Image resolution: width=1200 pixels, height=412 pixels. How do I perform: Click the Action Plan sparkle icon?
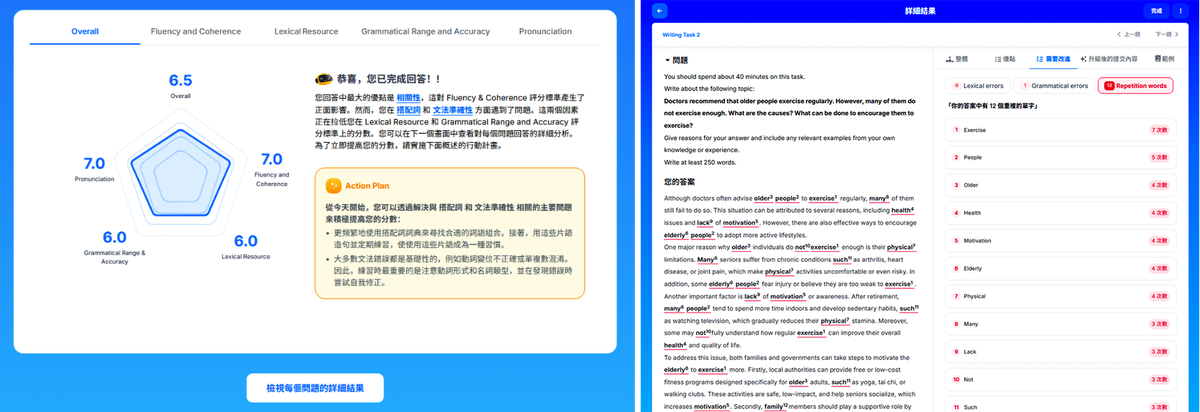click(x=334, y=185)
